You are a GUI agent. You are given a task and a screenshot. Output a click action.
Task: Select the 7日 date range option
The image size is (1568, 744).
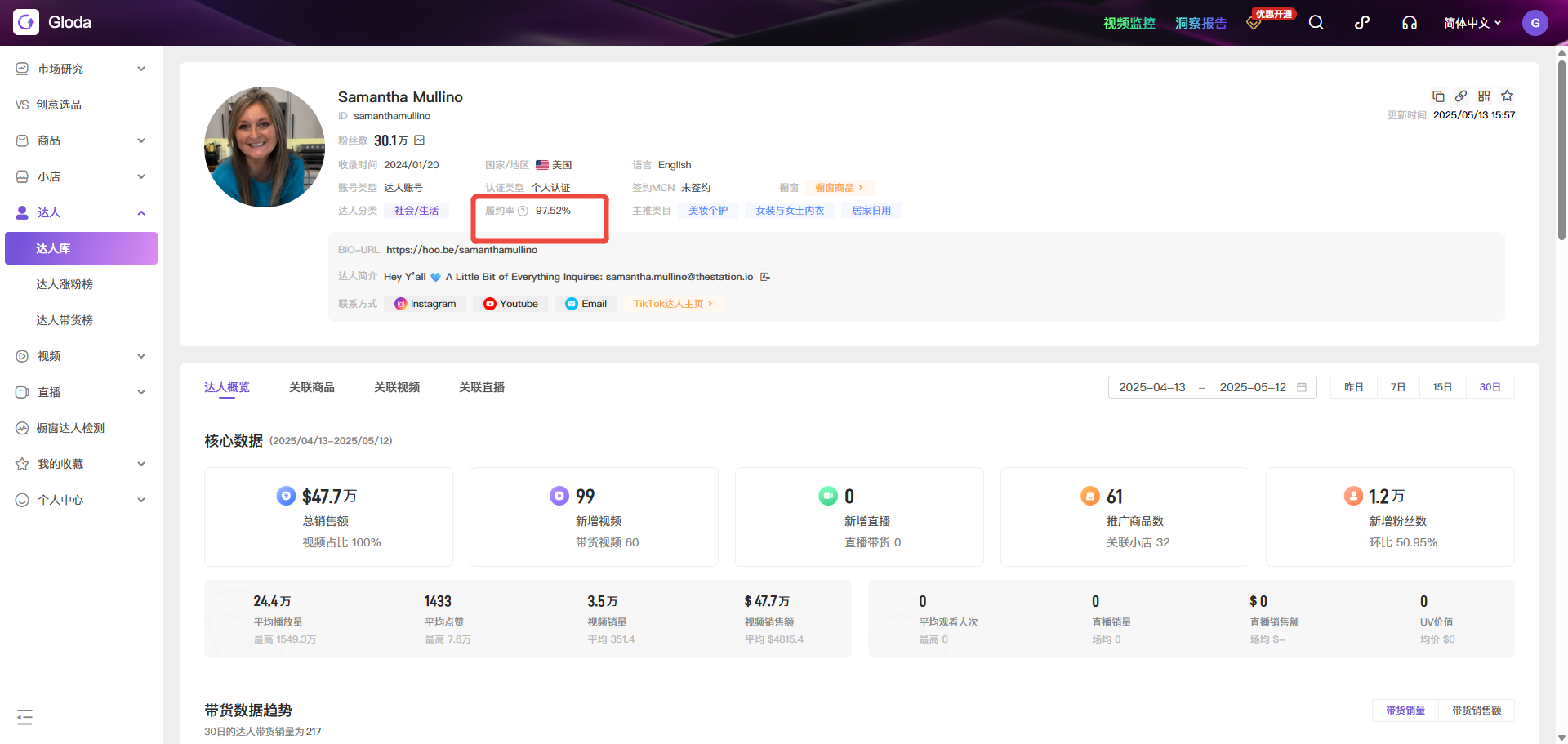click(x=1397, y=386)
